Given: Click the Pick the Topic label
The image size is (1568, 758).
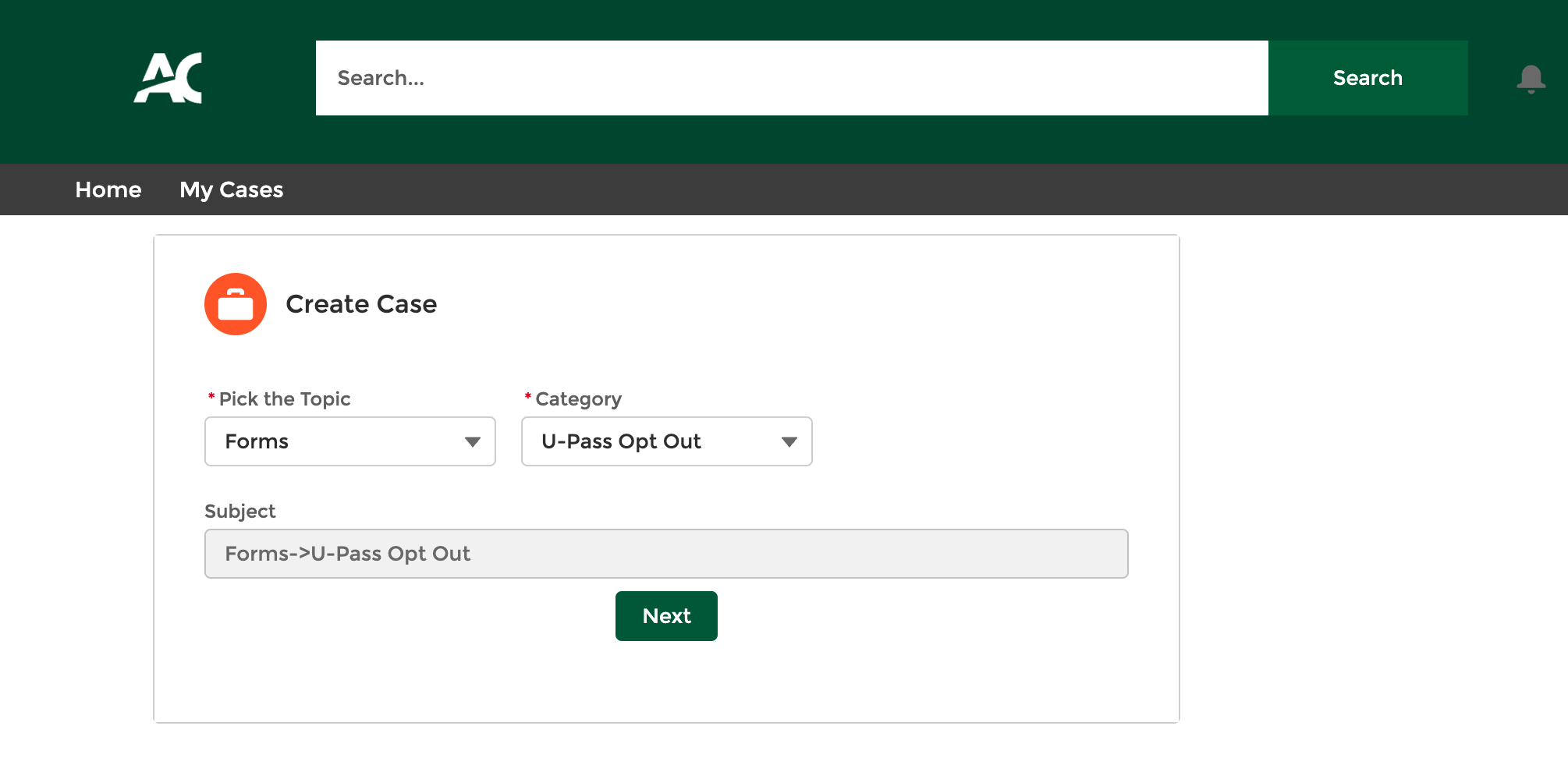Looking at the screenshot, I should tap(285, 399).
